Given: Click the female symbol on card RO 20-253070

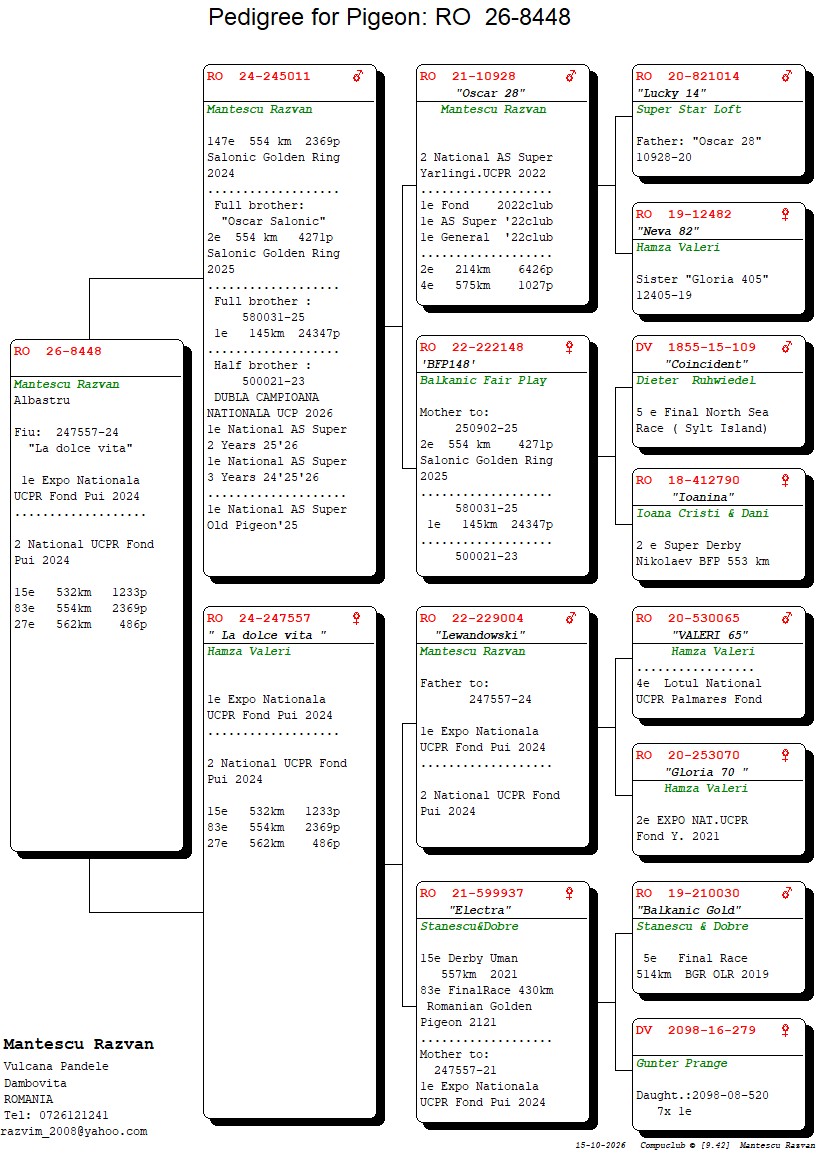Looking at the screenshot, I should point(785,755).
